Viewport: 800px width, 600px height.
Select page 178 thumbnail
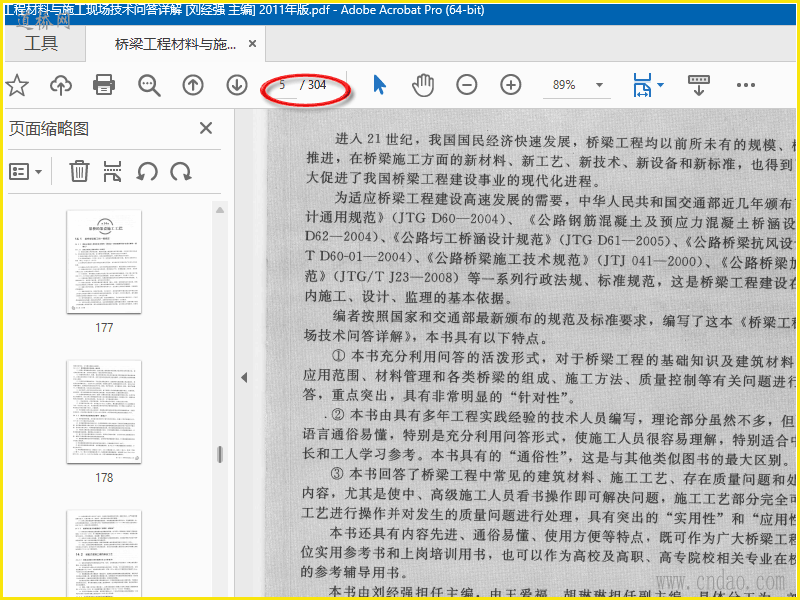click(104, 412)
